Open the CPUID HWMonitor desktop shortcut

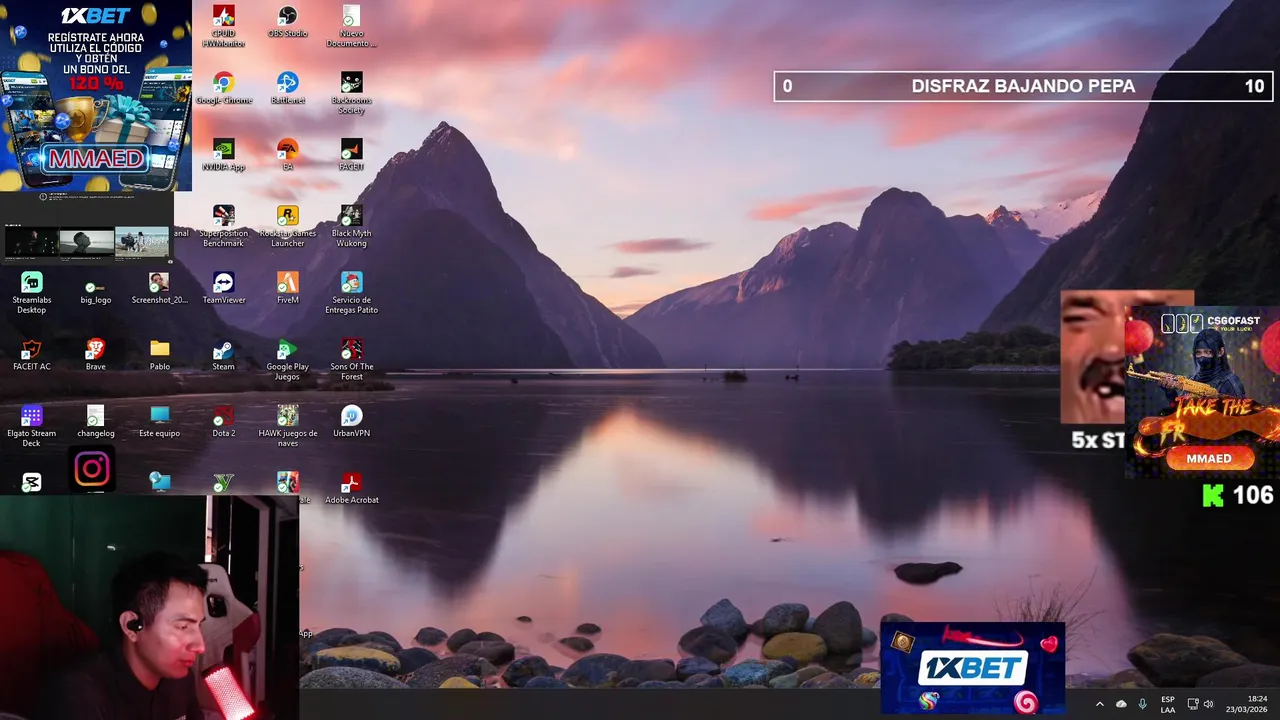click(224, 26)
